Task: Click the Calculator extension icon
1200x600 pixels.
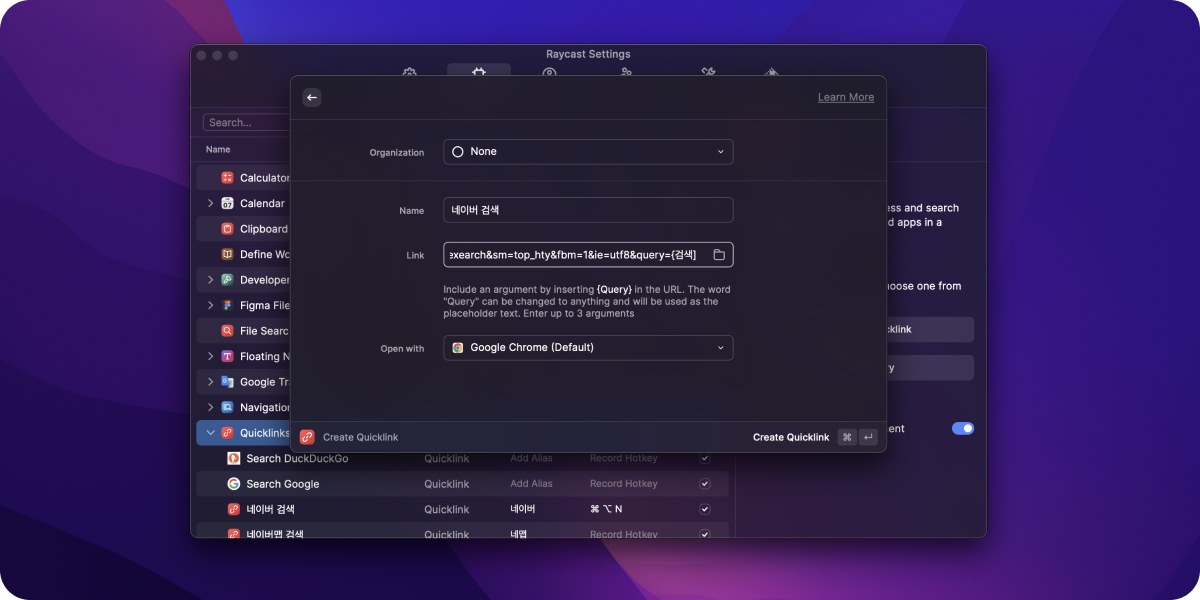Action: coord(227,178)
